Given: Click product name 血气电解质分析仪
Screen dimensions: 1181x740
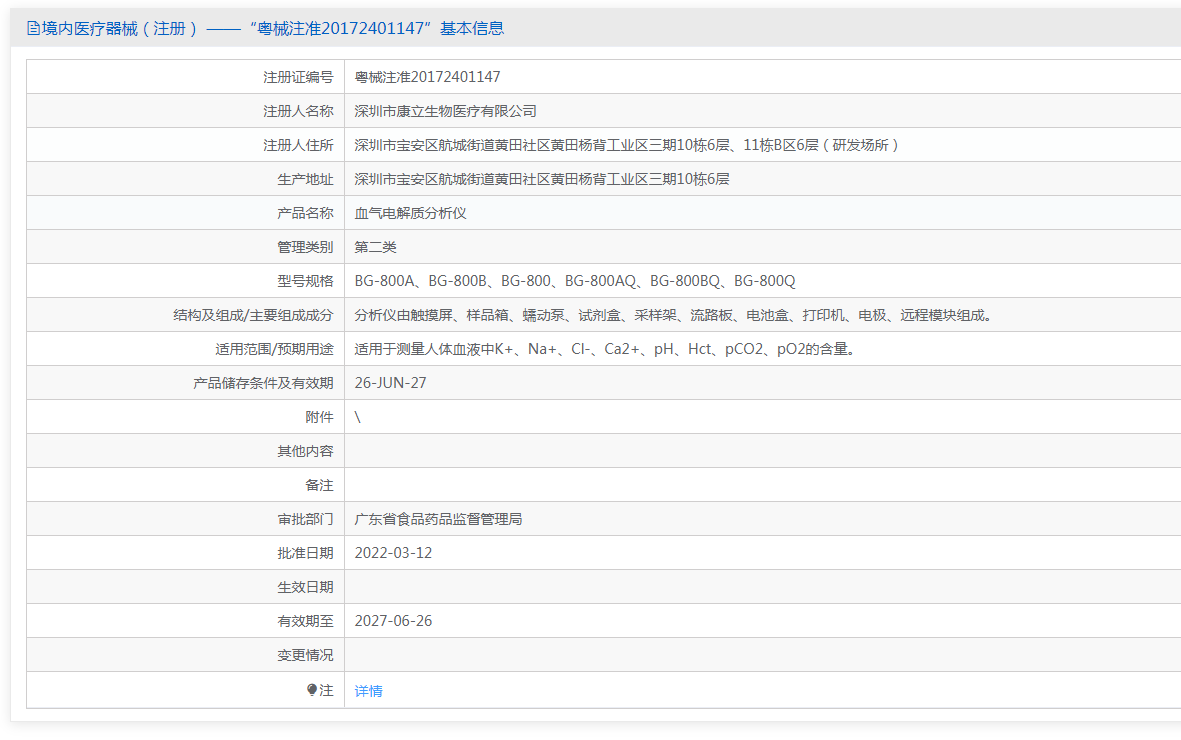Looking at the screenshot, I should (x=411, y=213).
